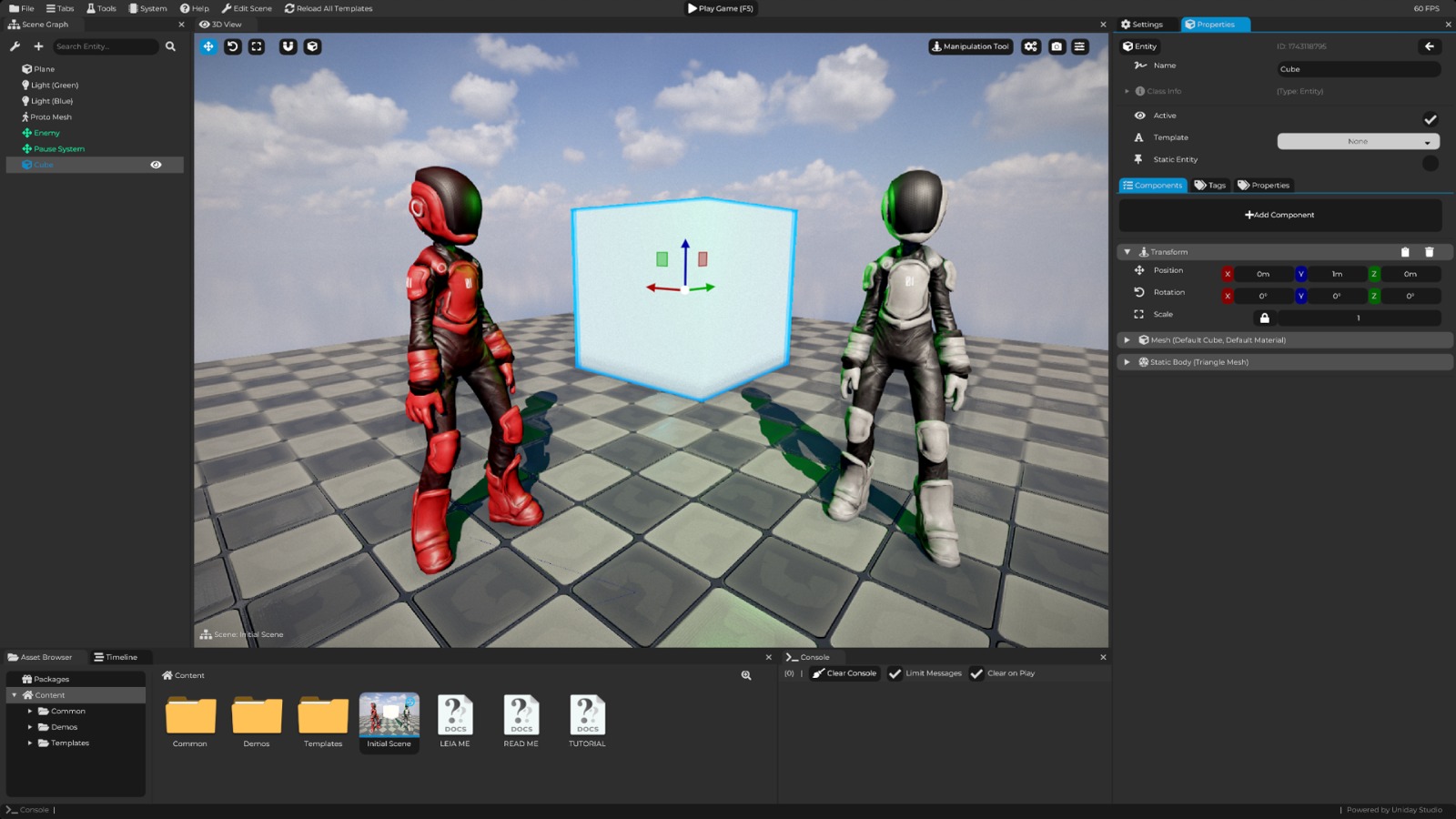Open the Template dropdown showing None
This screenshot has height=819, width=1456.
[1358, 141]
